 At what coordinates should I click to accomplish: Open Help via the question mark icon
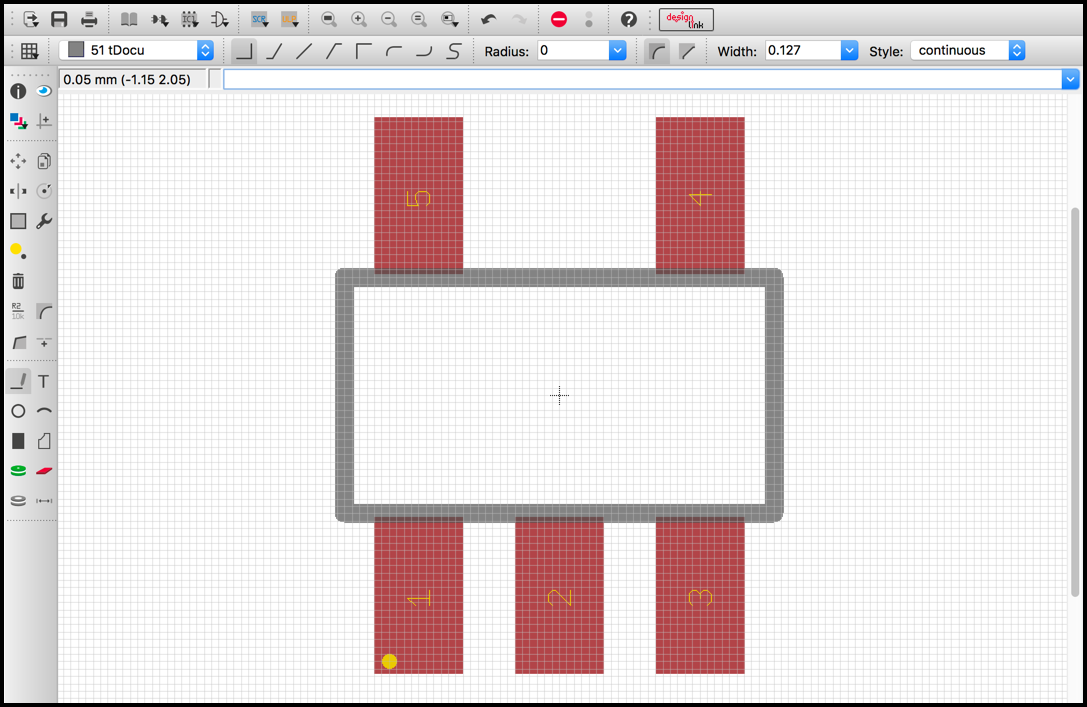point(629,19)
